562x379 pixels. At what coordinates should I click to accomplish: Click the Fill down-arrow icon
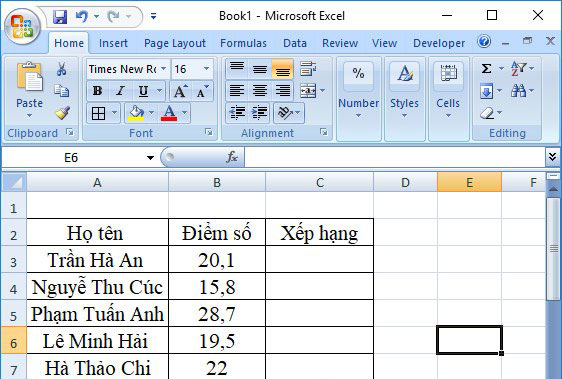pyautogui.click(x=486, y=91)
